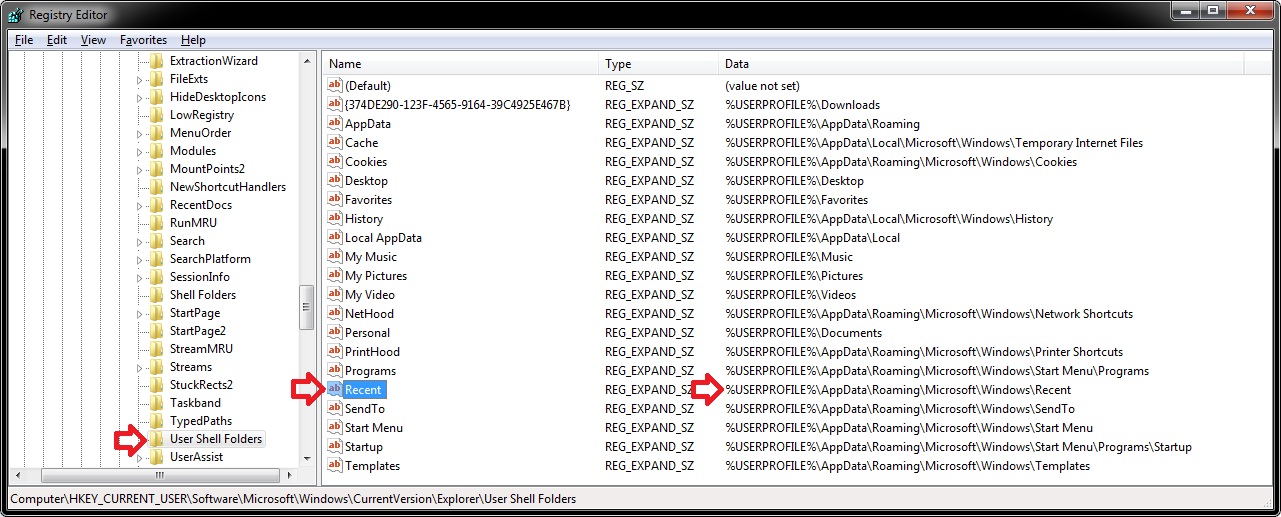This screenshot has height=517, width=1281.
Task: Click the tree pane vertical scrollbar thumb
Action: tap(307, 308)
